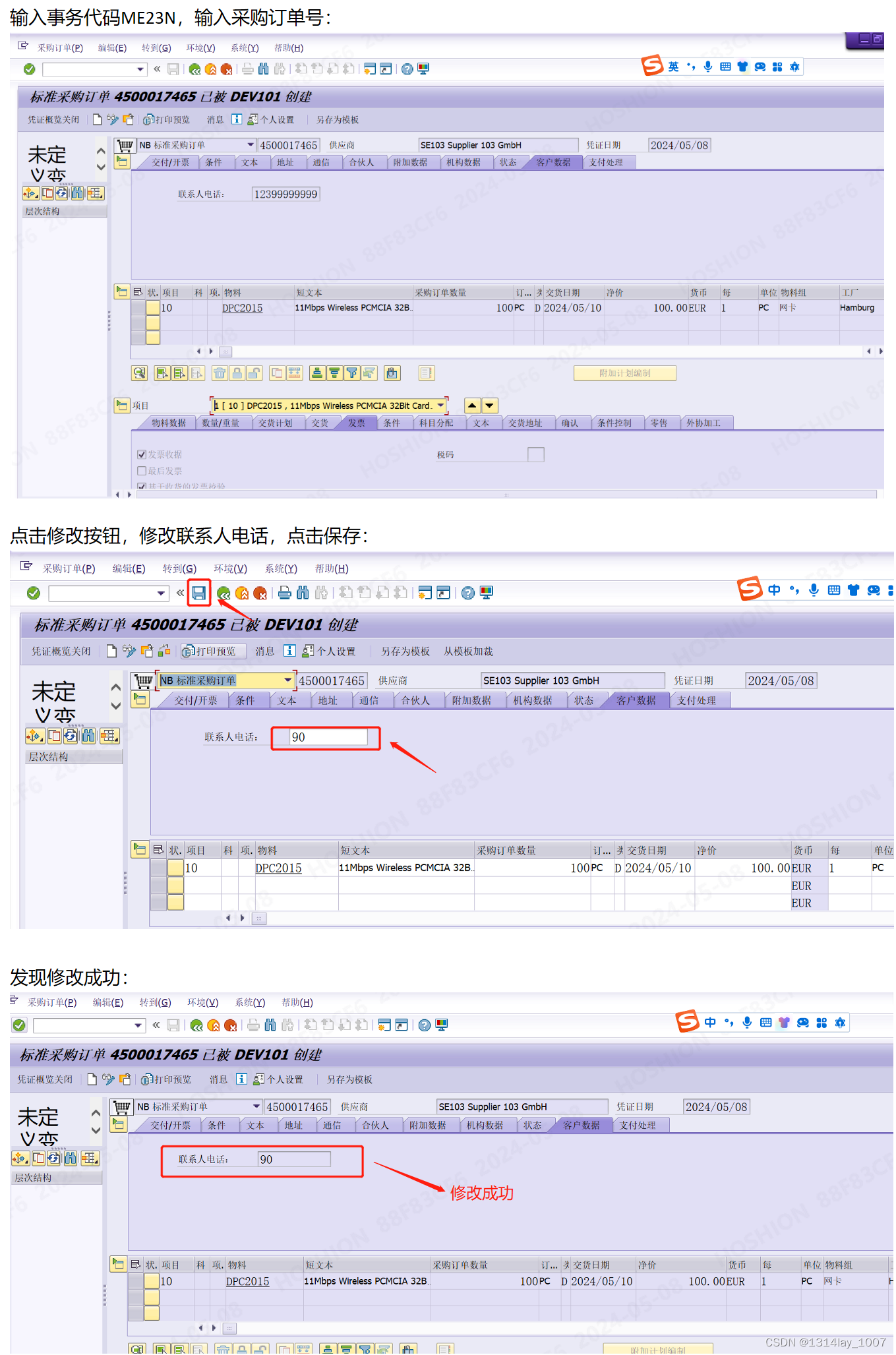
Task: Click 联系人电话 field showing 12399999999
Action: (286, 194)
